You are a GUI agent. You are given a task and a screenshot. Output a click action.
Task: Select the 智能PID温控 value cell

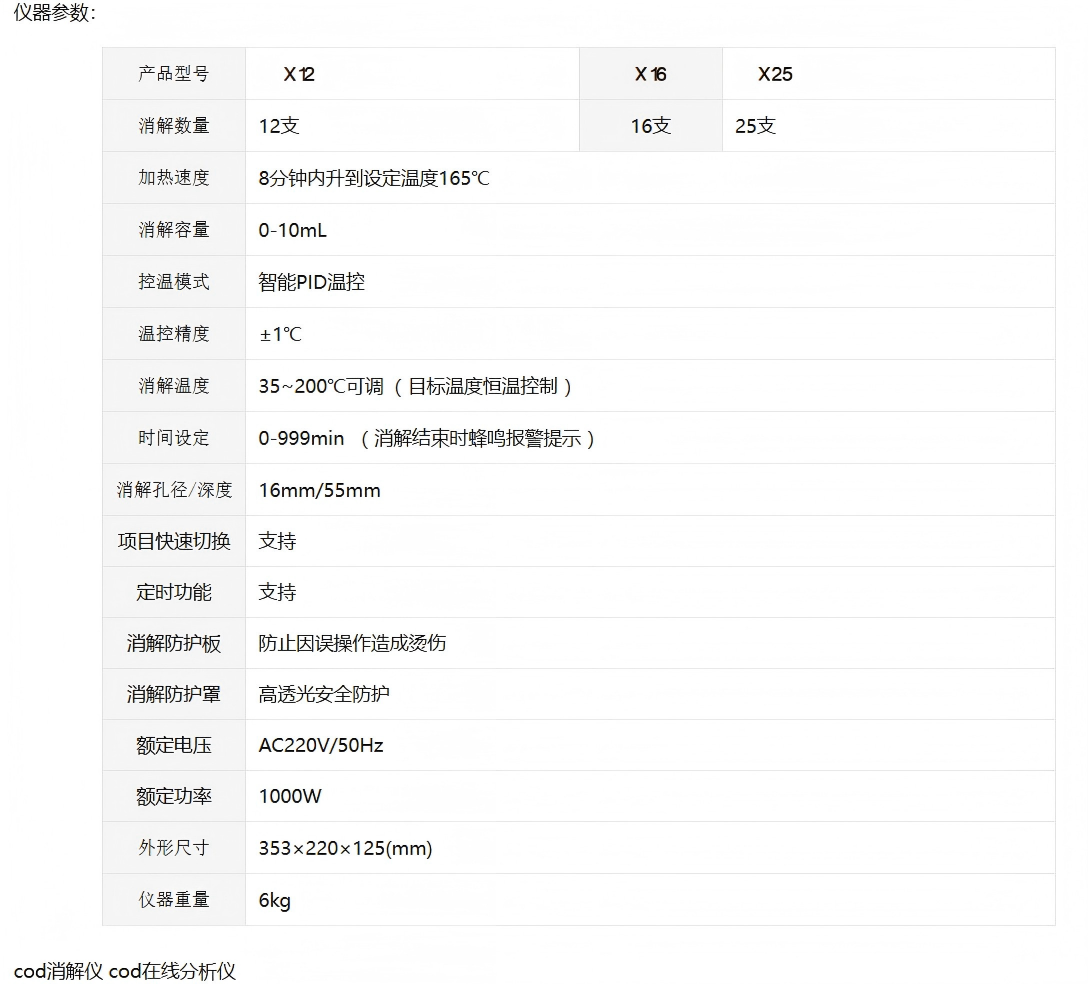tap(311, 282)
